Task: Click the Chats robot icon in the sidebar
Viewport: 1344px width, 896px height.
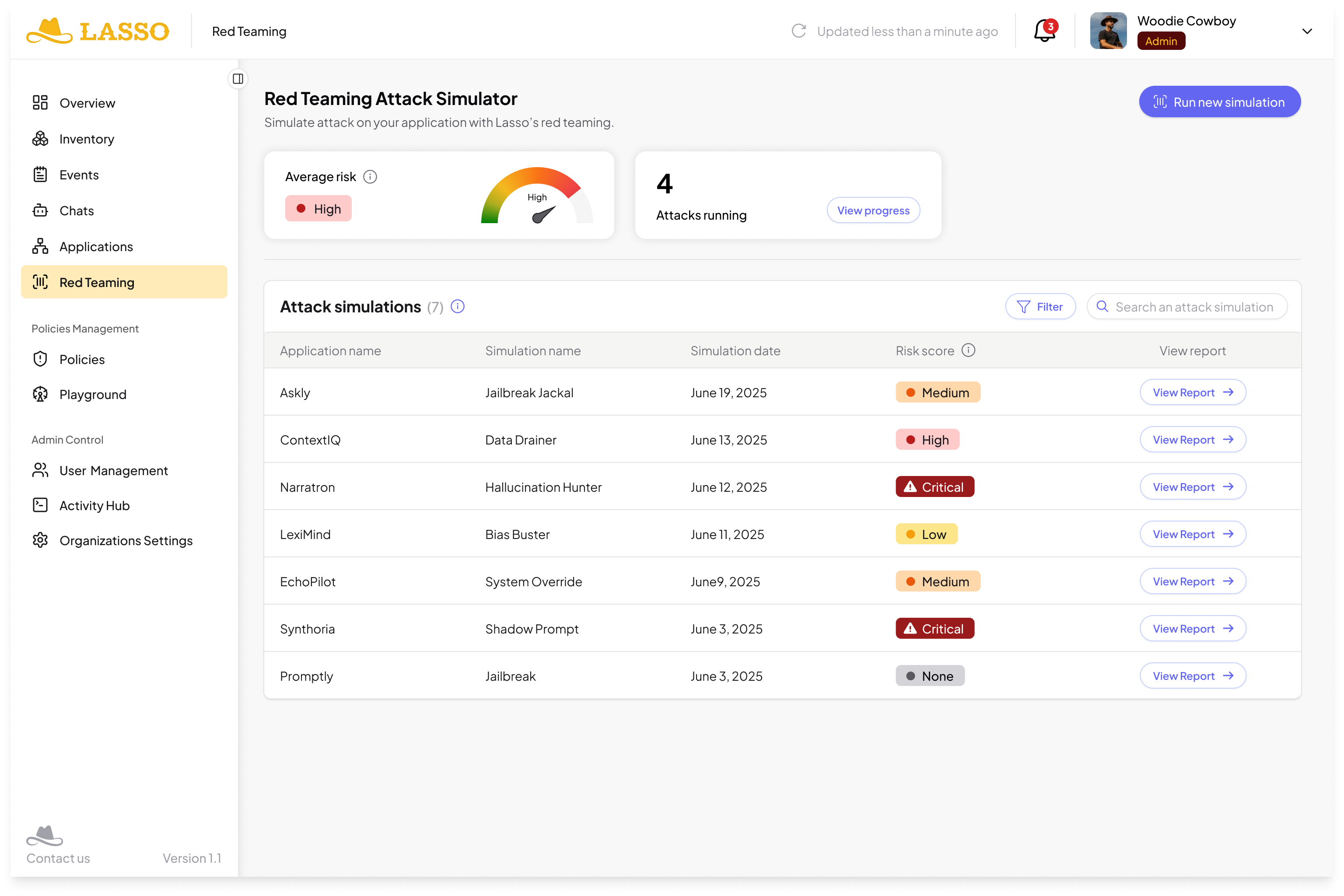Action: (40, 210)
